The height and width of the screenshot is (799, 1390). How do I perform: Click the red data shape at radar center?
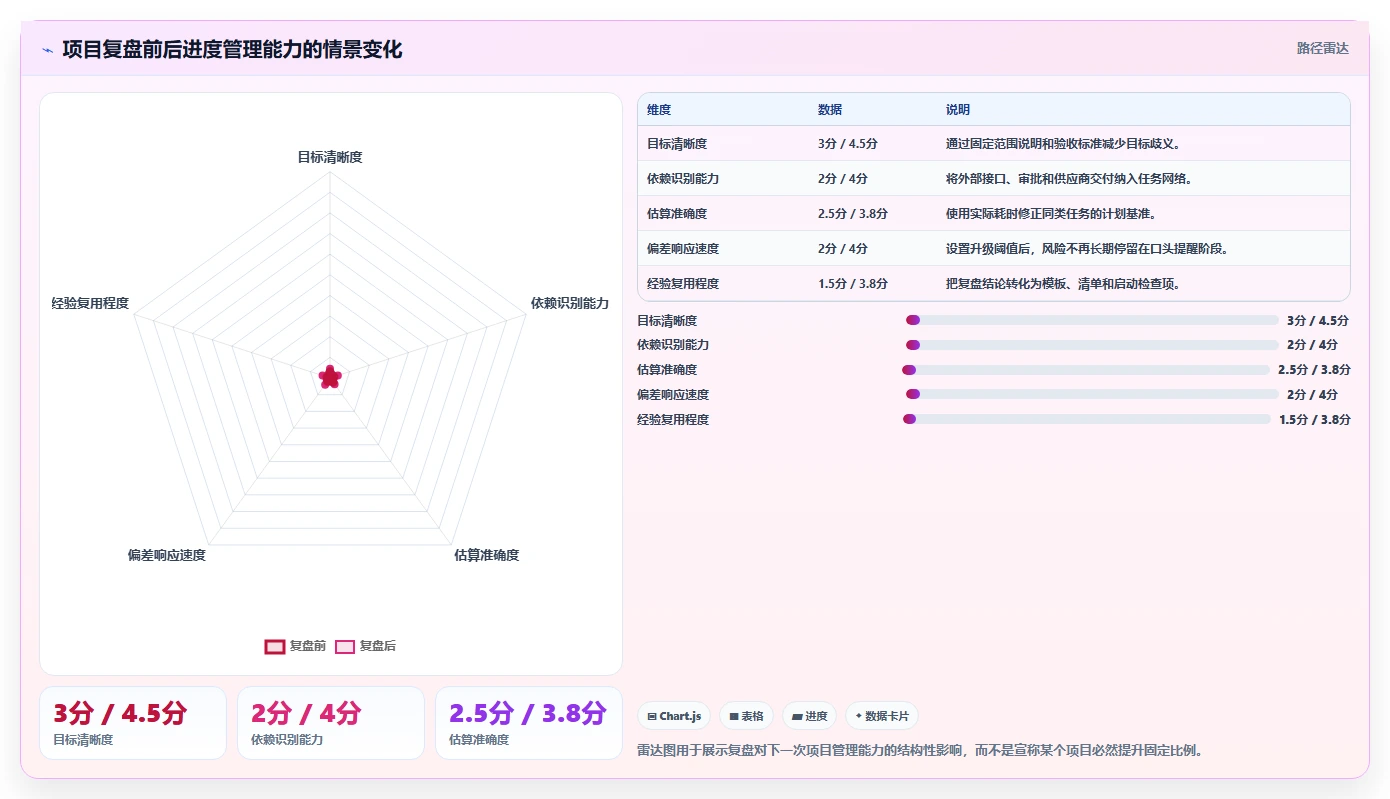[330, 377]
